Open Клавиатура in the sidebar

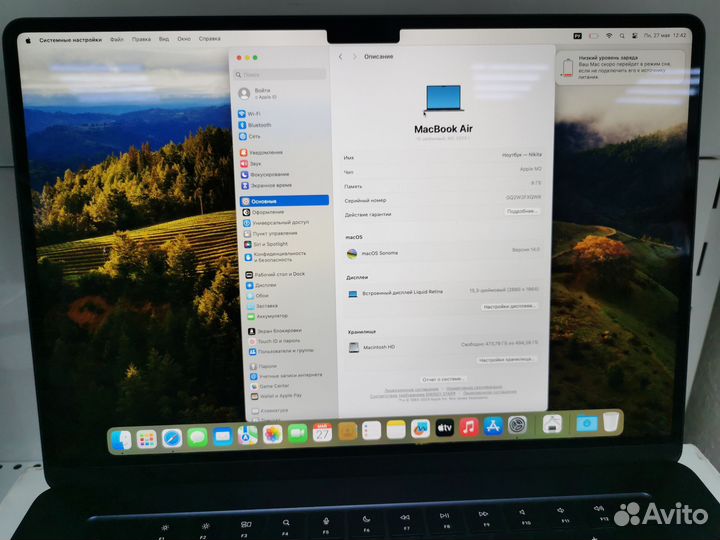tap(270, 411)
